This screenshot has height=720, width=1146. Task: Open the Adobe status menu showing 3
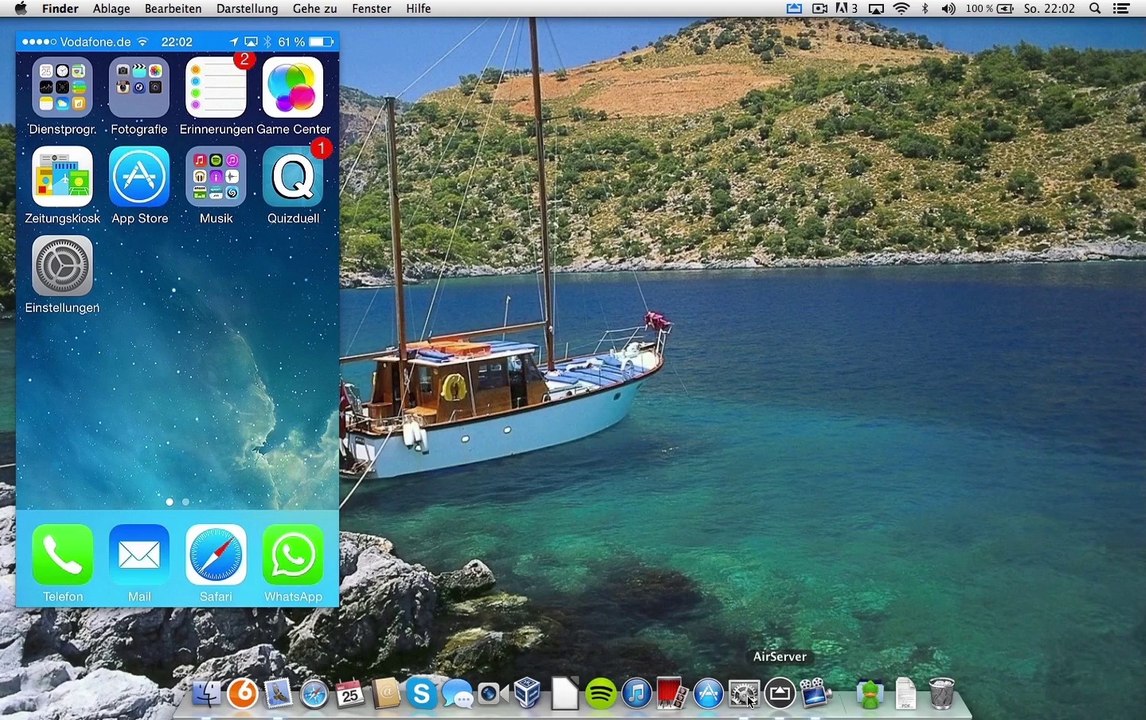(x=846, y=8)
